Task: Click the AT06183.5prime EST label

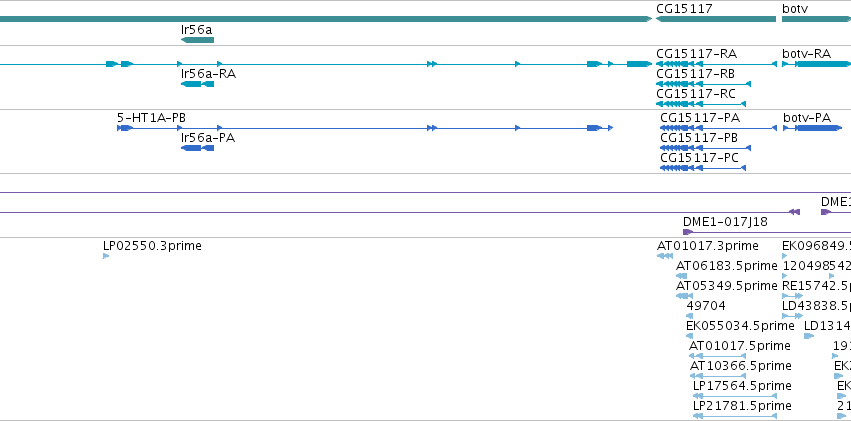Action: 727,266
